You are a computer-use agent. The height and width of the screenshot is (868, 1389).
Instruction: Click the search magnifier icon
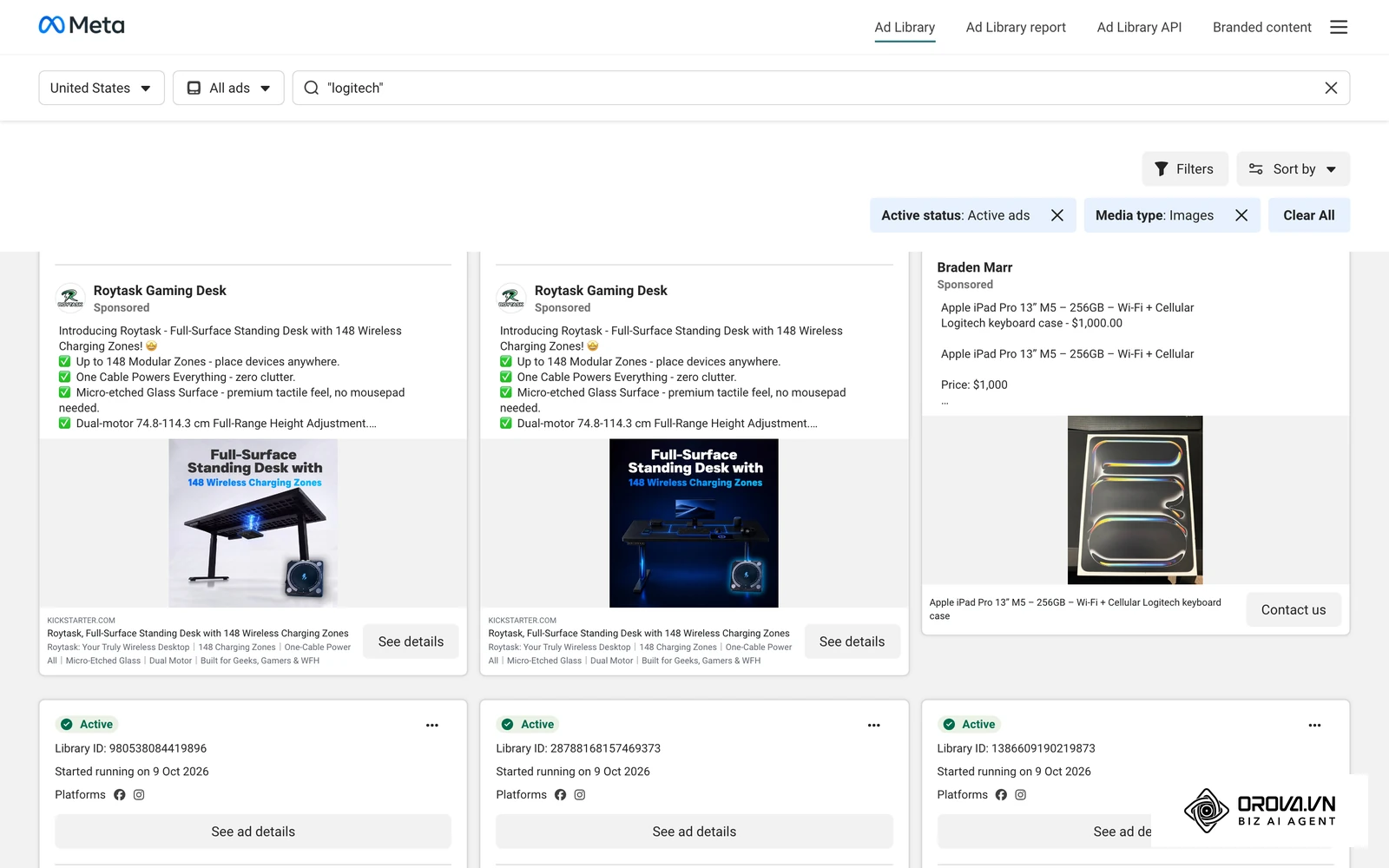[x=312, y=88]
